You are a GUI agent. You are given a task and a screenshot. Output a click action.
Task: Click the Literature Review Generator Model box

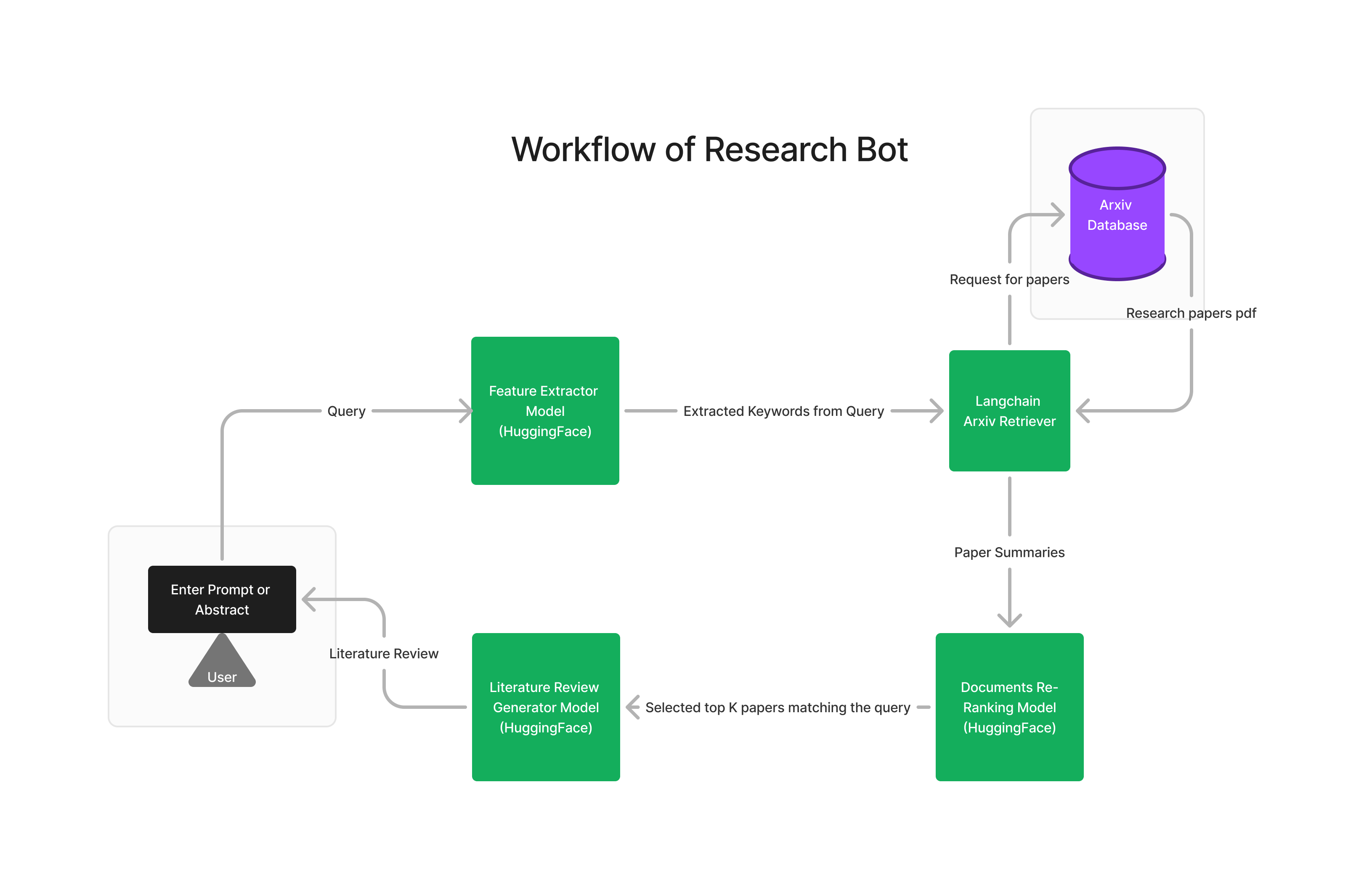(545, 707)
